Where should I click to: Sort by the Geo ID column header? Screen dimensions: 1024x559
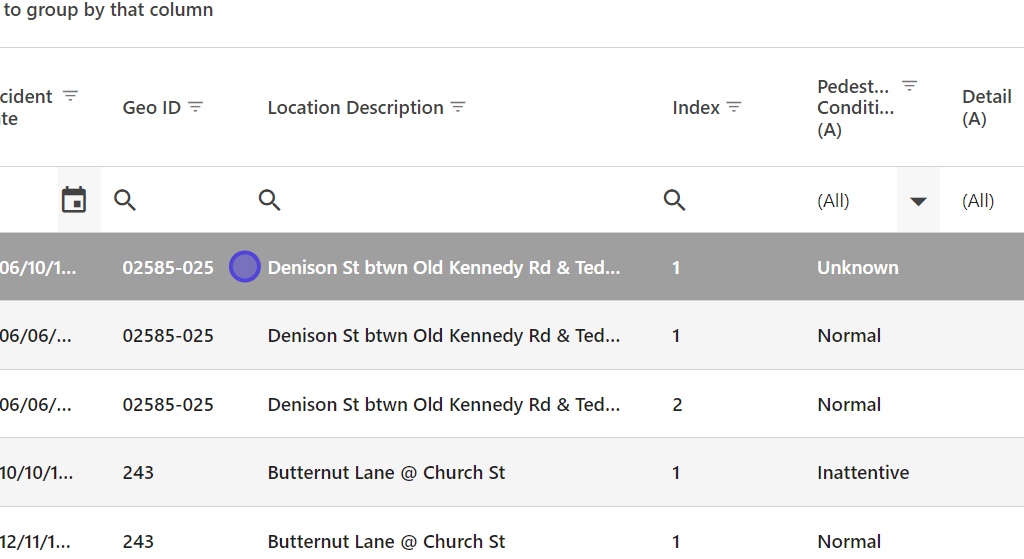[x=151, y=108]
